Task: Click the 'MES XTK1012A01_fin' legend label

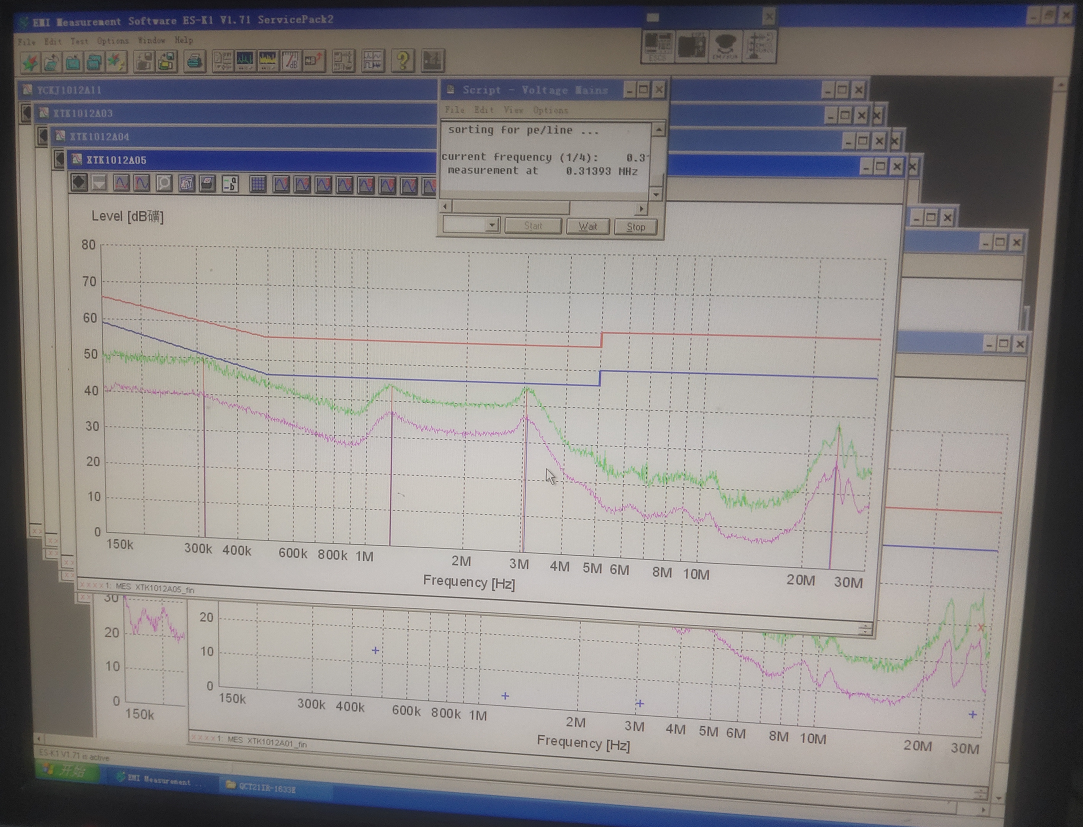Action: [x=267, y=741]
